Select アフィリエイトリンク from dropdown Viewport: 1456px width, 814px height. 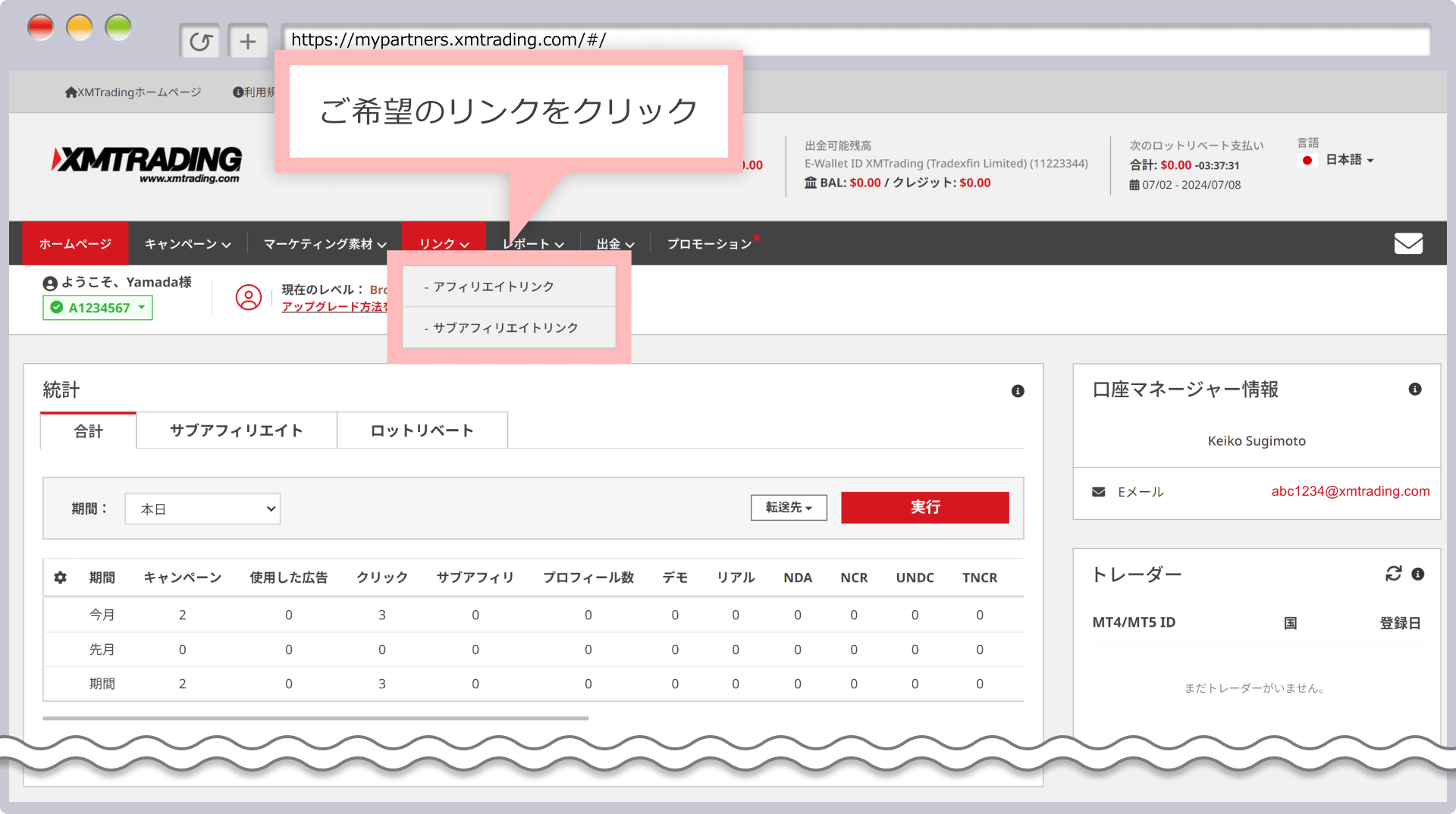(x=509, y=286)
